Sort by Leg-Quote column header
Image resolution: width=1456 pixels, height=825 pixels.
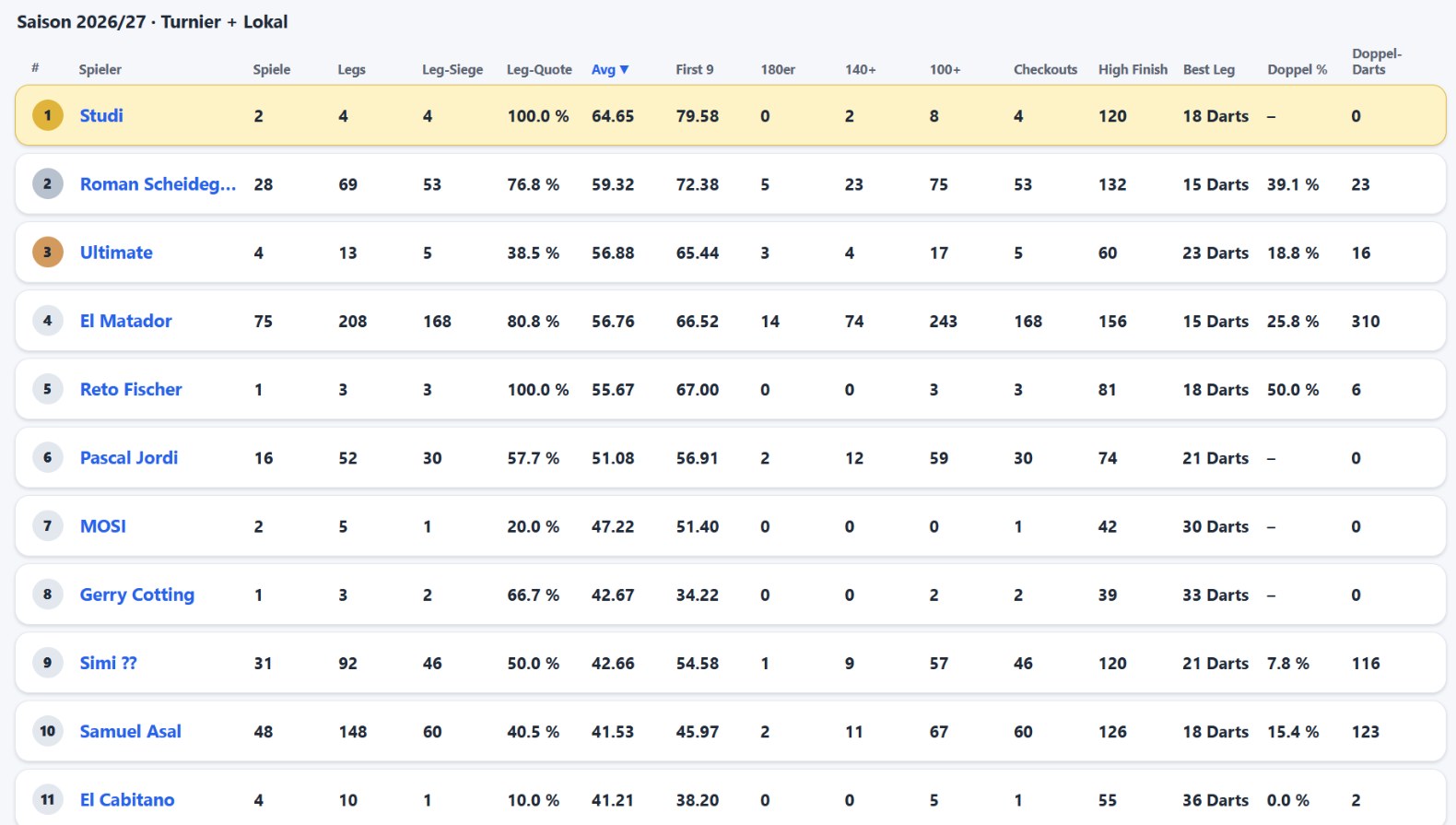point(539,69)
